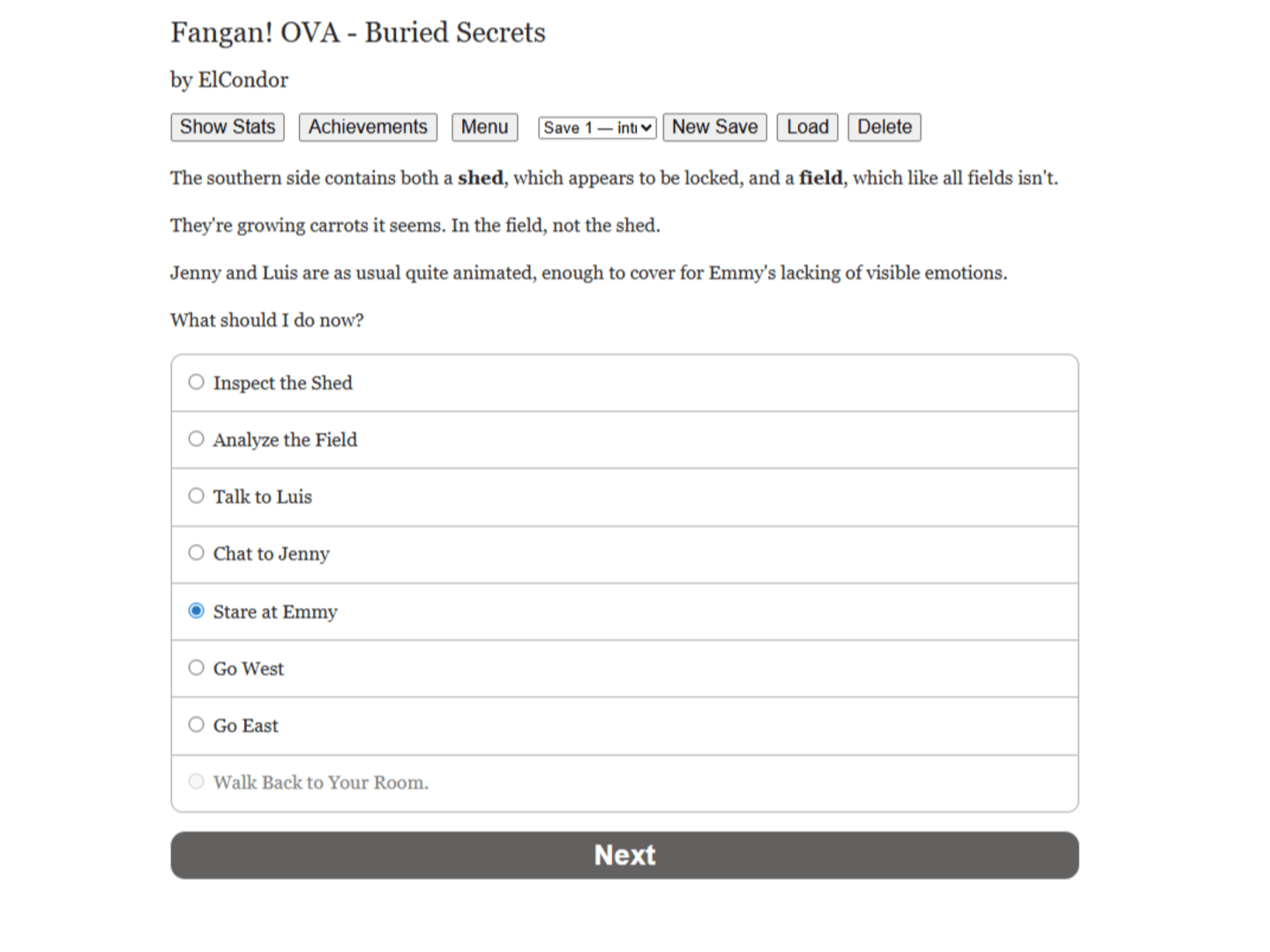This screenshot has height=952, width=1270.
Task: Select the Stare at Emmy radio button
Action: click(x=196, y=611)
